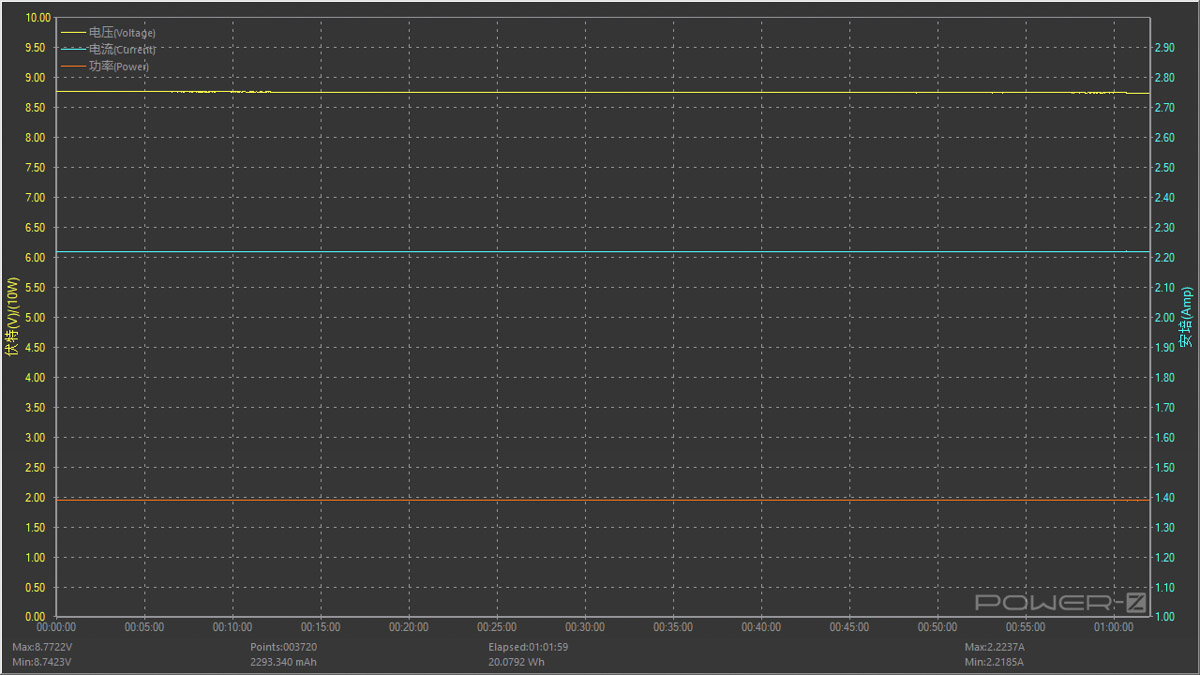Click the yellow Voltage legend line swatch

click(x=74, y=33)
